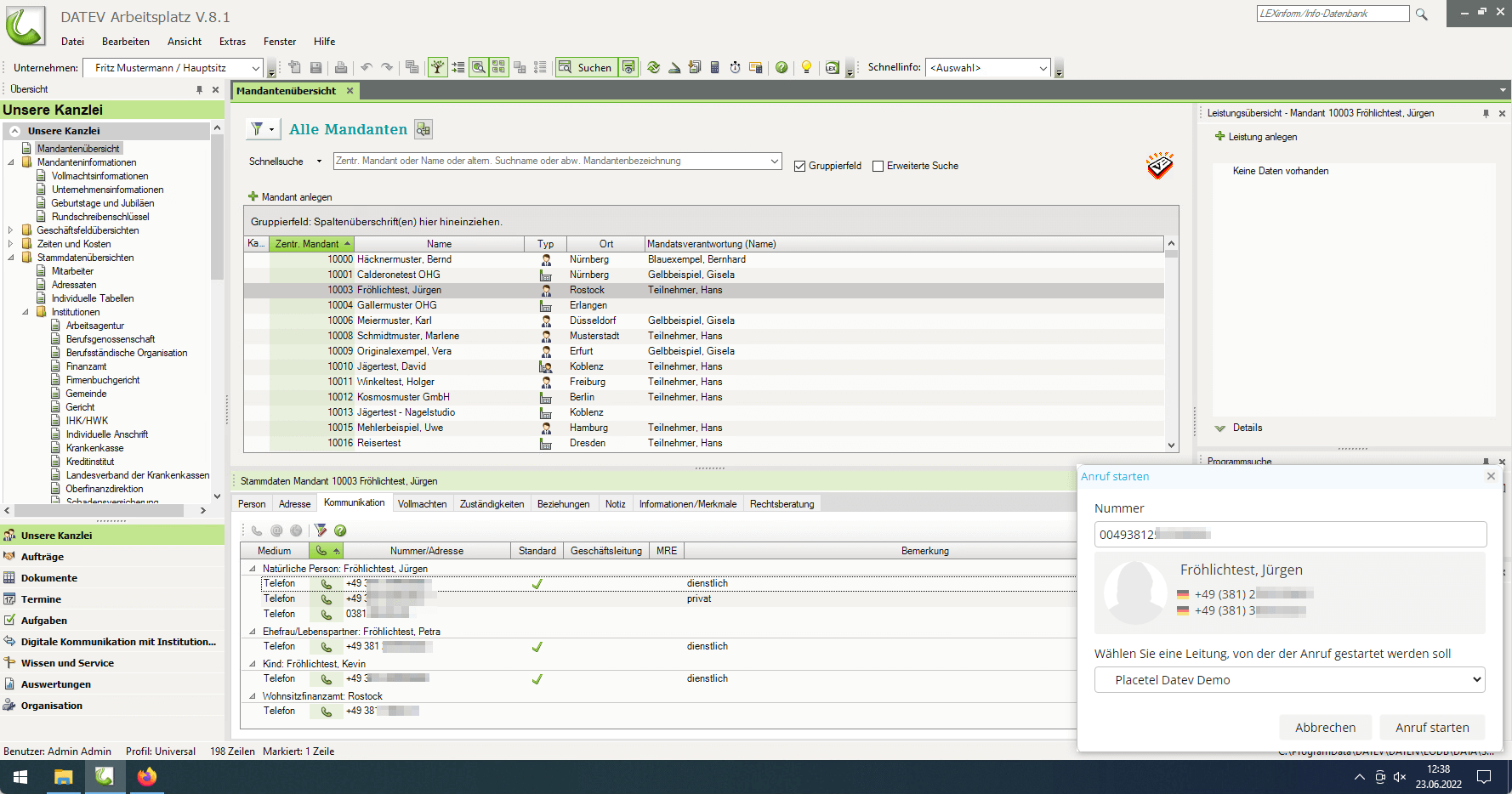Select the Mitarbeiter tree item
This screenshot has height=794, width=1512.
[x=72, y=271]
